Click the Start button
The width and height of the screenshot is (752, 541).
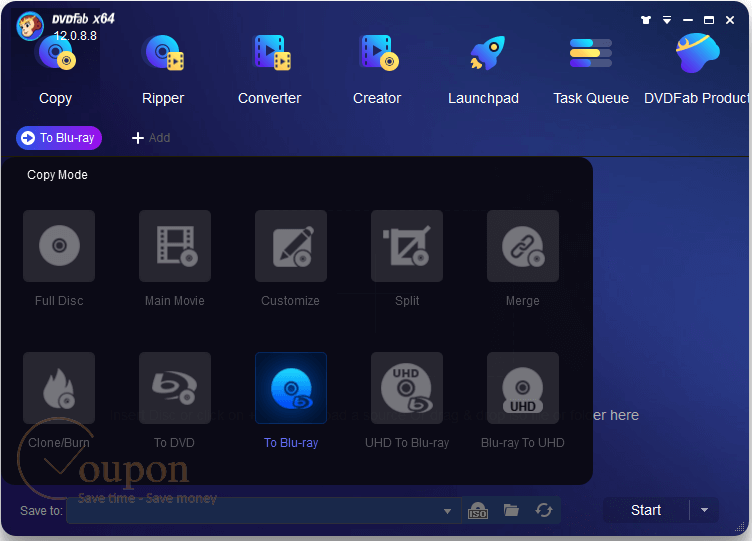click(646, 510)
